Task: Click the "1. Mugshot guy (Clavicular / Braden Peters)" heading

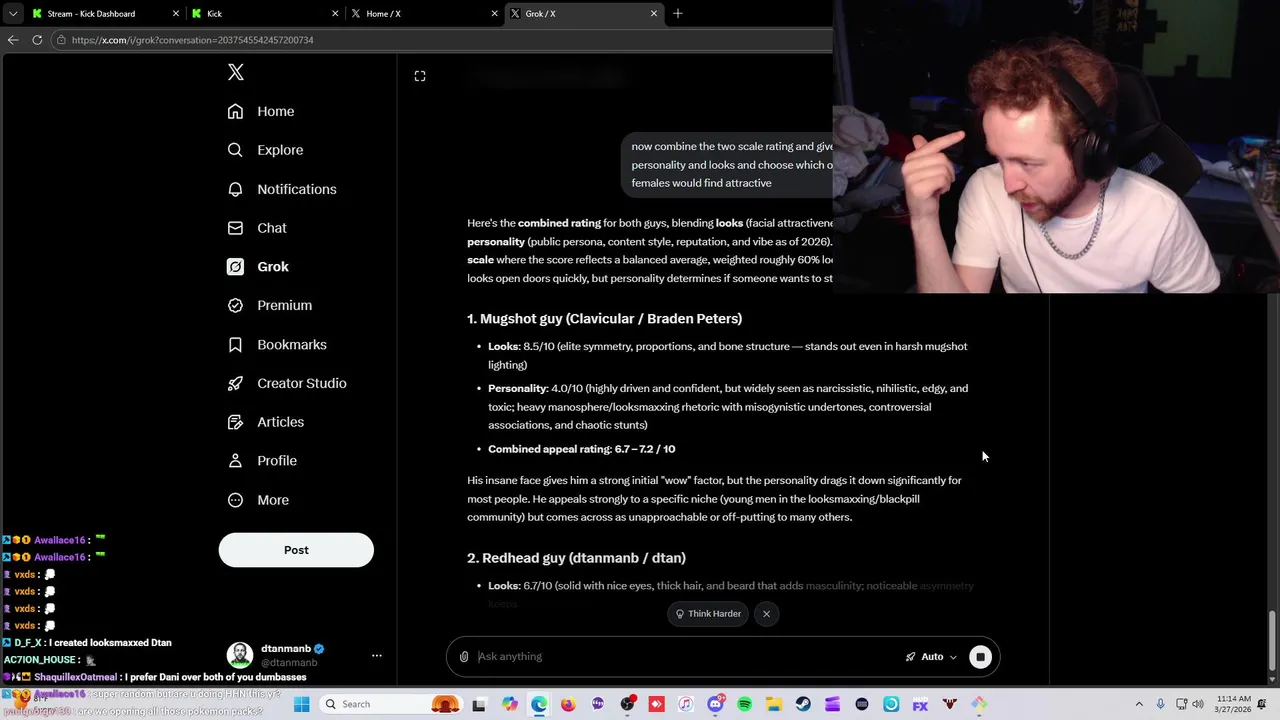Action: pos(604,319)
